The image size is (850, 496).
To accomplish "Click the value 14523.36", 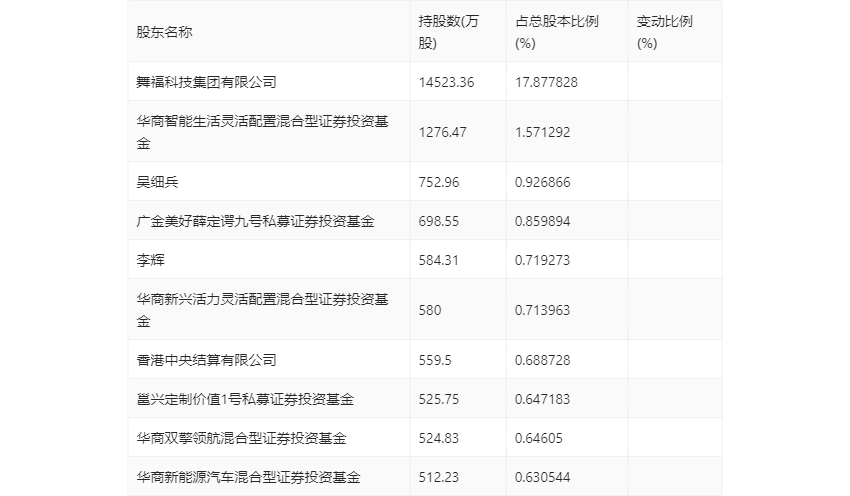I will [x=446, y=82].
